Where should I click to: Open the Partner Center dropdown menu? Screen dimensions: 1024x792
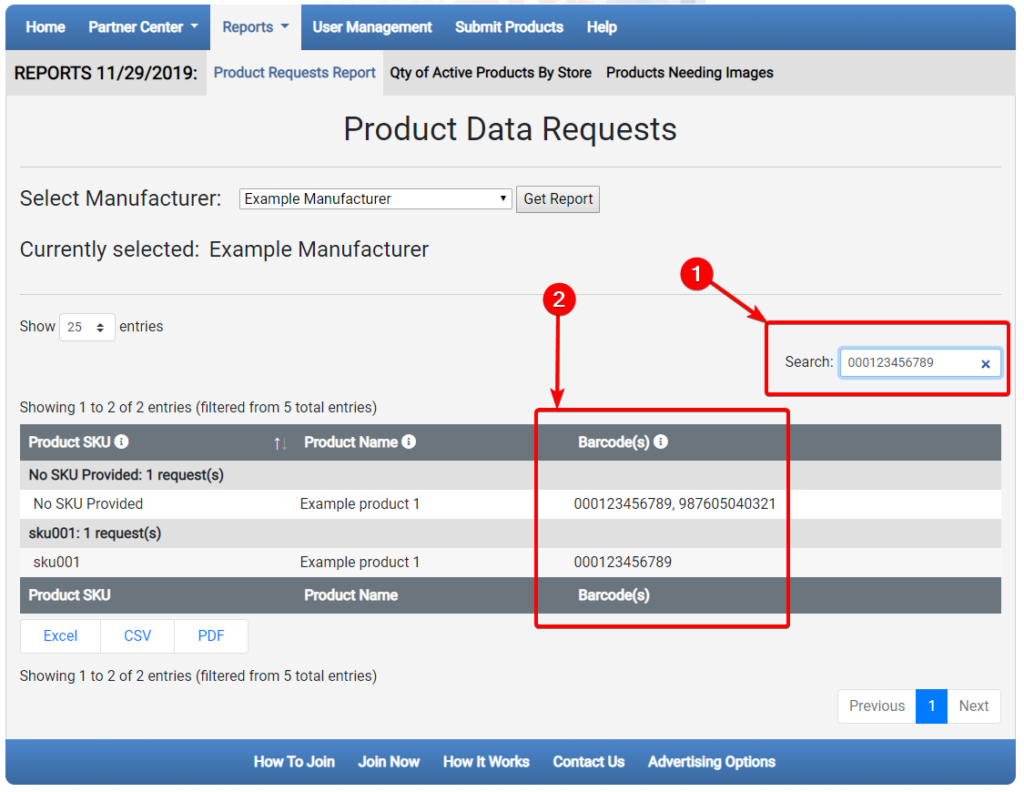click(x=143, y=27)
